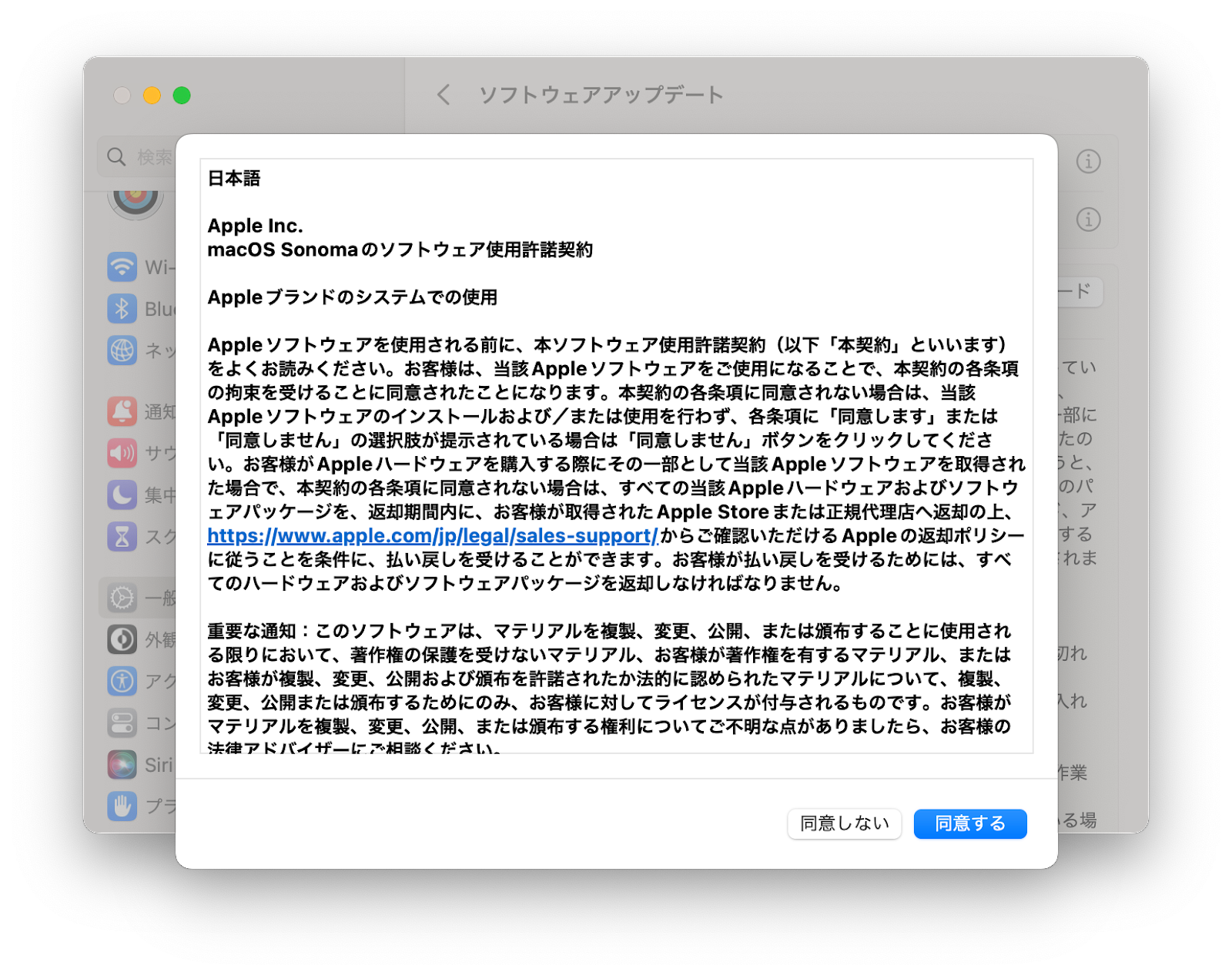Click the 同意する (Agree) button
Image resolution: width=1232 pixels, height=979 pixels.
point(969,823)
